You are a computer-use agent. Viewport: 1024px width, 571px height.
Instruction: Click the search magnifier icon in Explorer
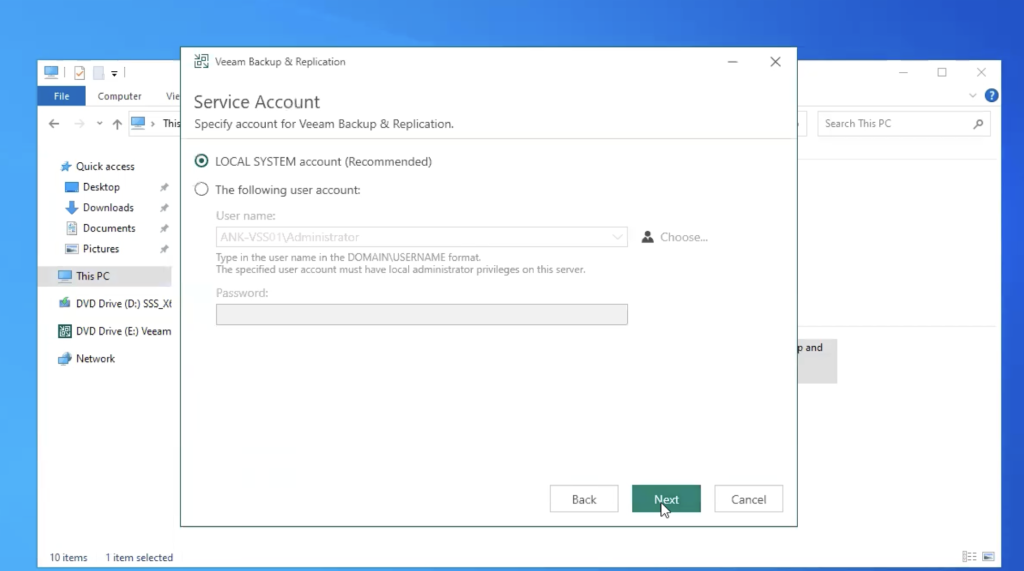[978, 123]
